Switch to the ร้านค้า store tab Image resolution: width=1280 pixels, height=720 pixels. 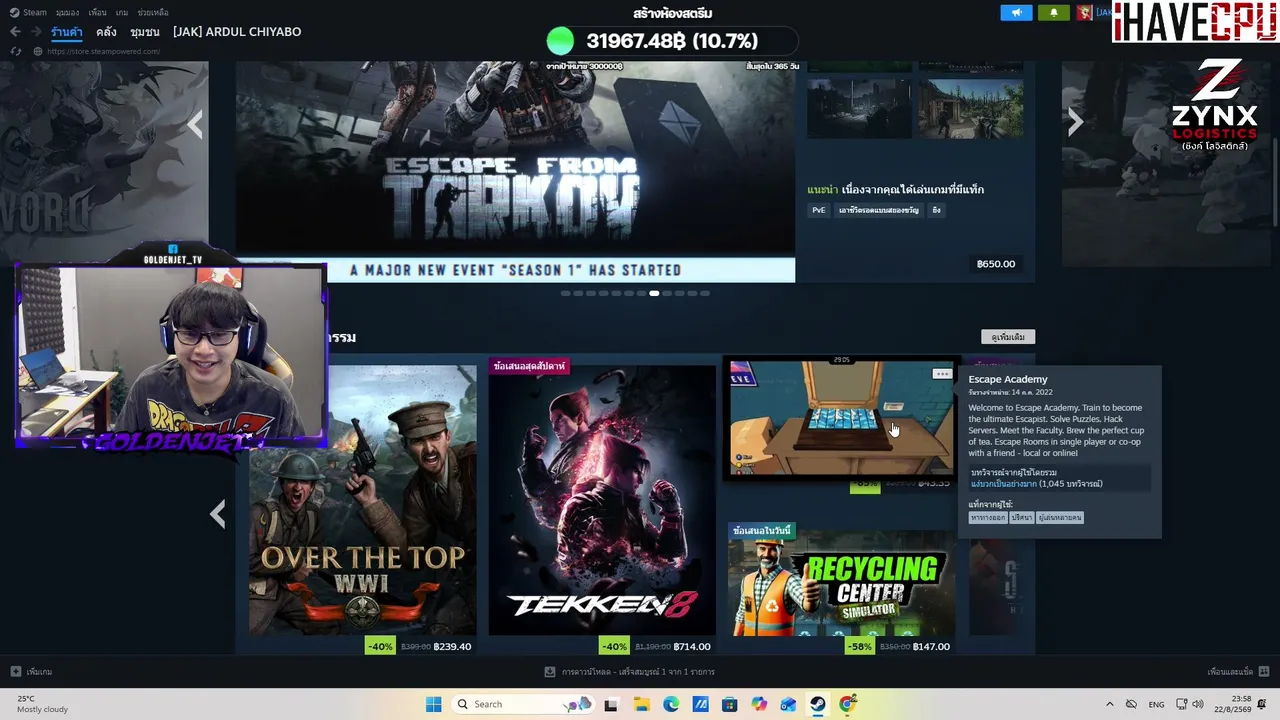[67, 32]
